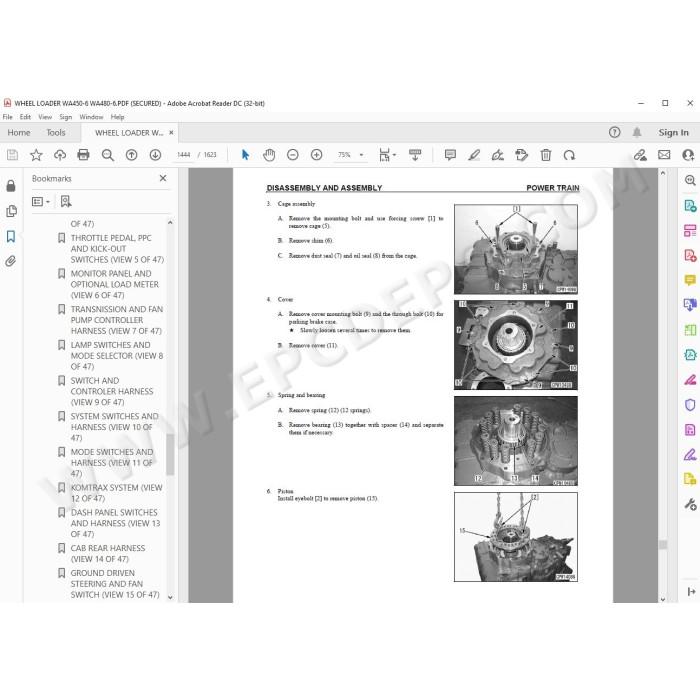
Task: Zoom in with the plus circle
Action: coord(317,155)
